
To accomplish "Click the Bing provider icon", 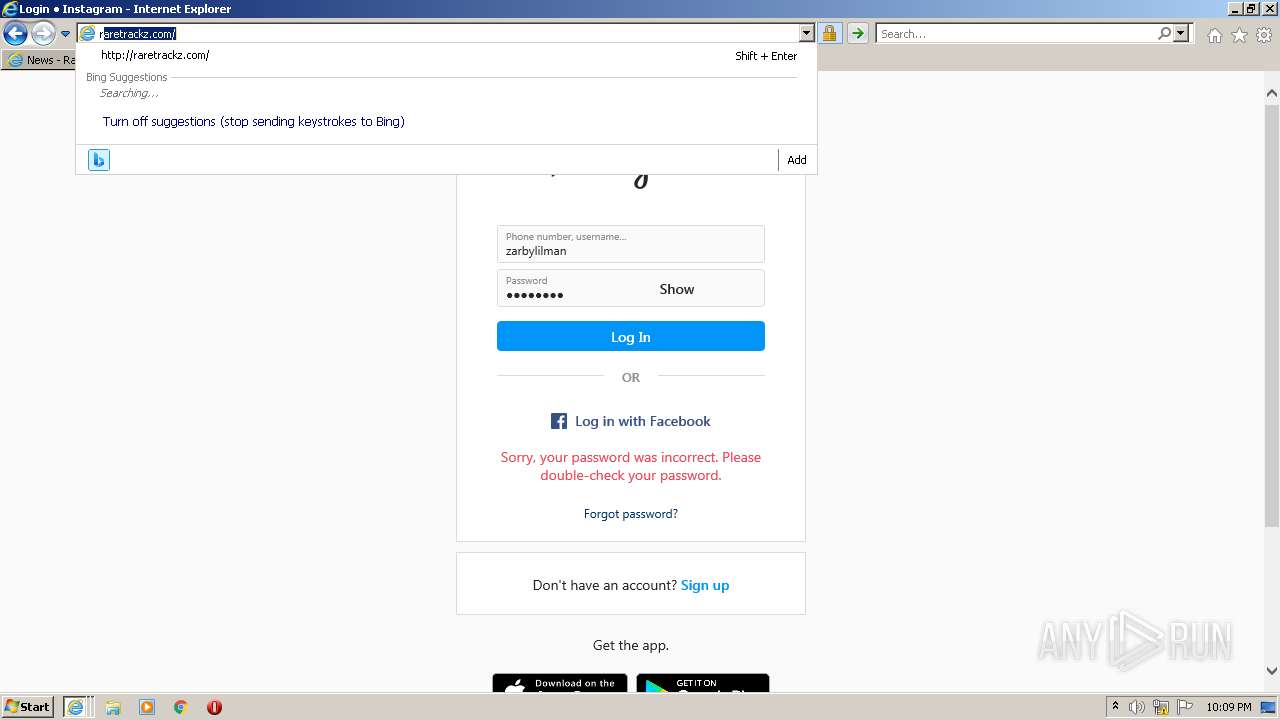I will [98, 160].
